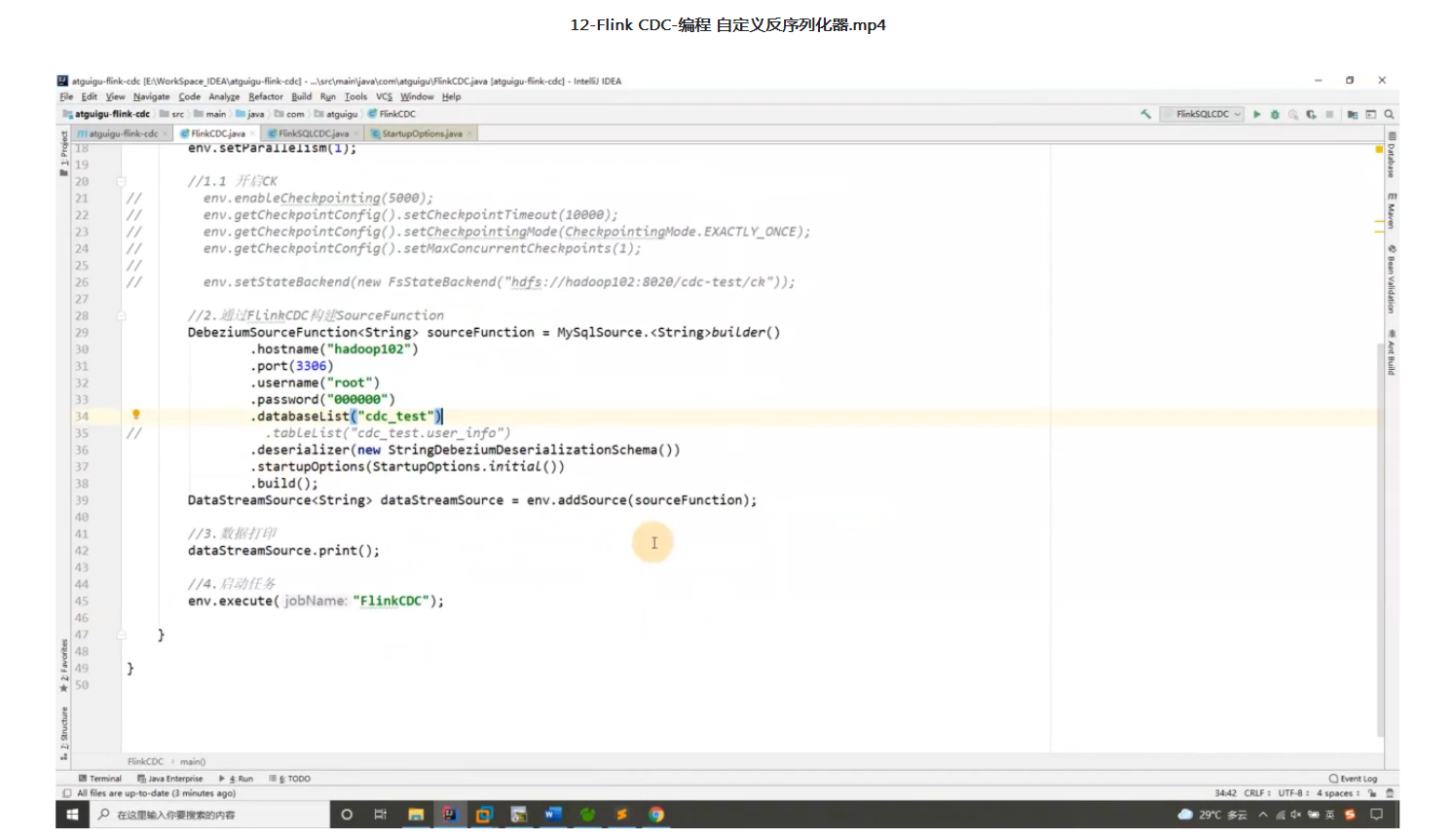Click atguigu-flink-cdc in the navigation breadcrumb
Screen dimensions: 1453x840
(x=107, y=114)
